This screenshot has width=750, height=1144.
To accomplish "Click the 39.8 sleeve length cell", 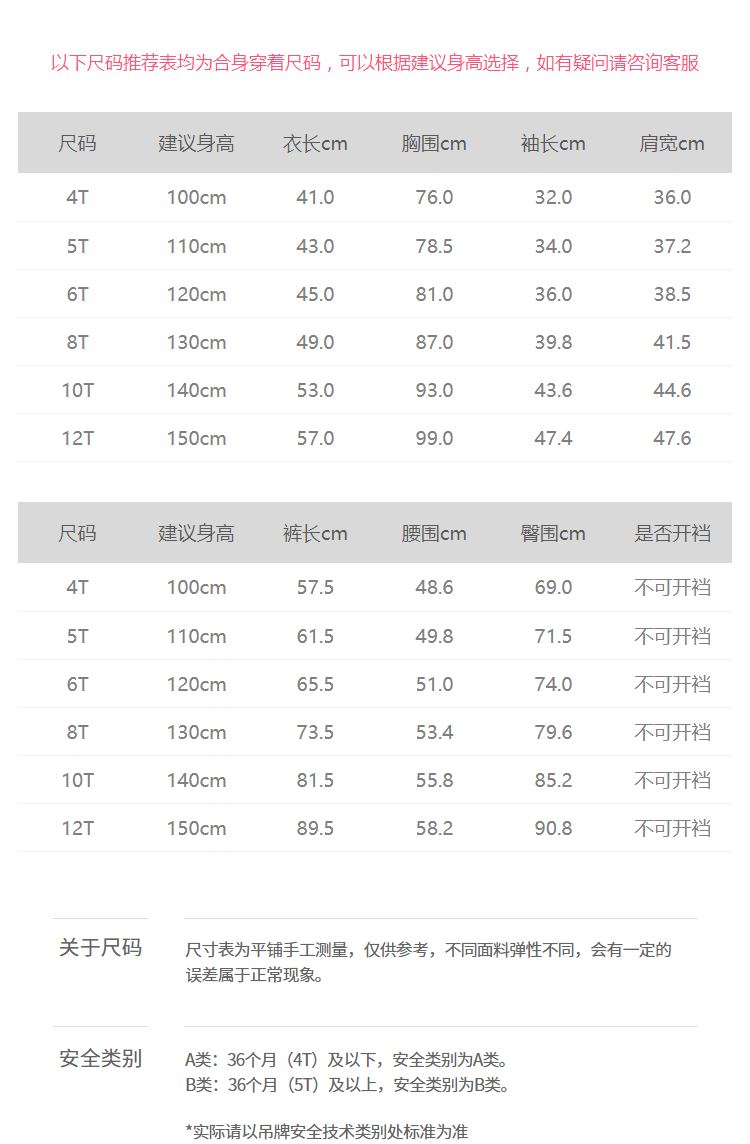I will [x=553, y=342].
